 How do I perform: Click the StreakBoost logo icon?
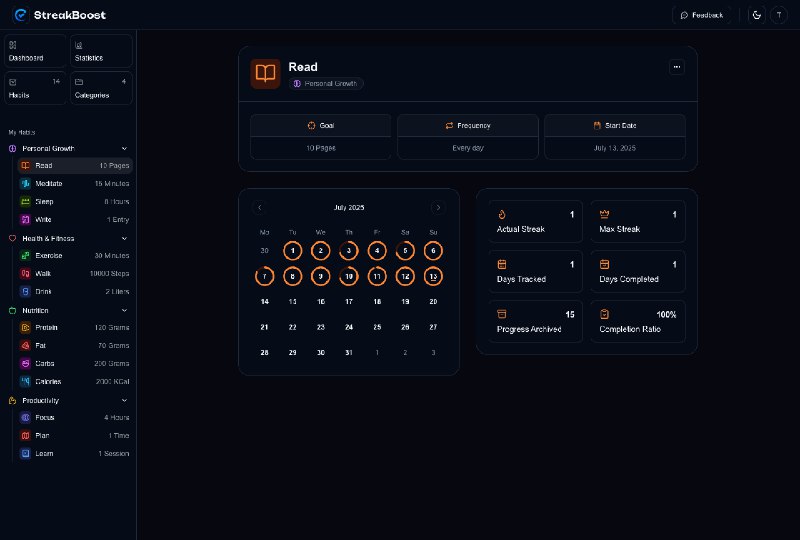click(x=20, y=14)
